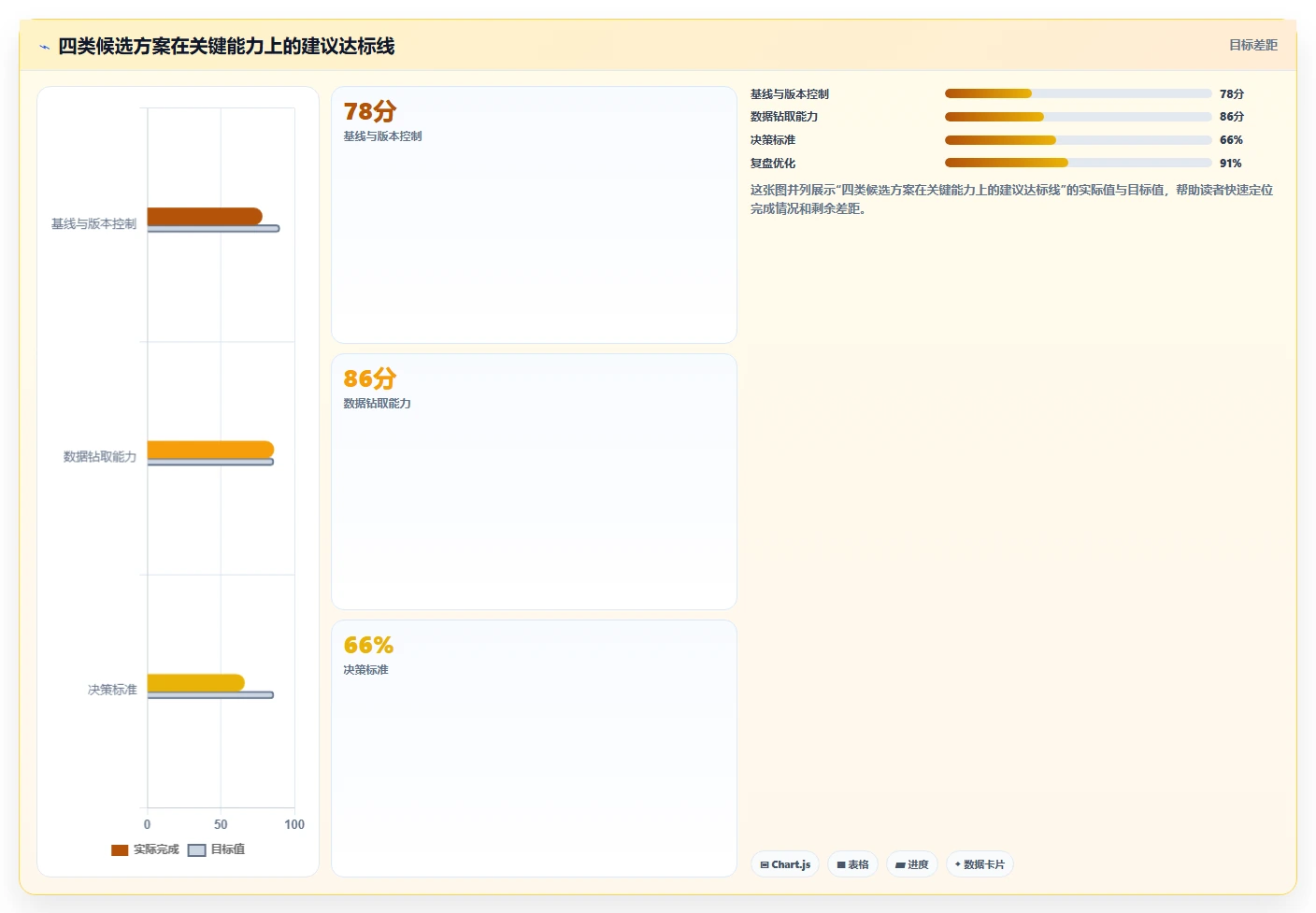
Task: Click the icon inside the 表格 chip
Action: (841, 865)
